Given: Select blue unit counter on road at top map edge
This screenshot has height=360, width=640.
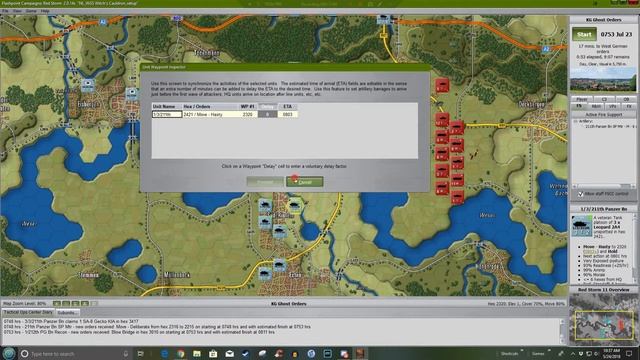Looking at the screenshot, I should click(383, 19).
